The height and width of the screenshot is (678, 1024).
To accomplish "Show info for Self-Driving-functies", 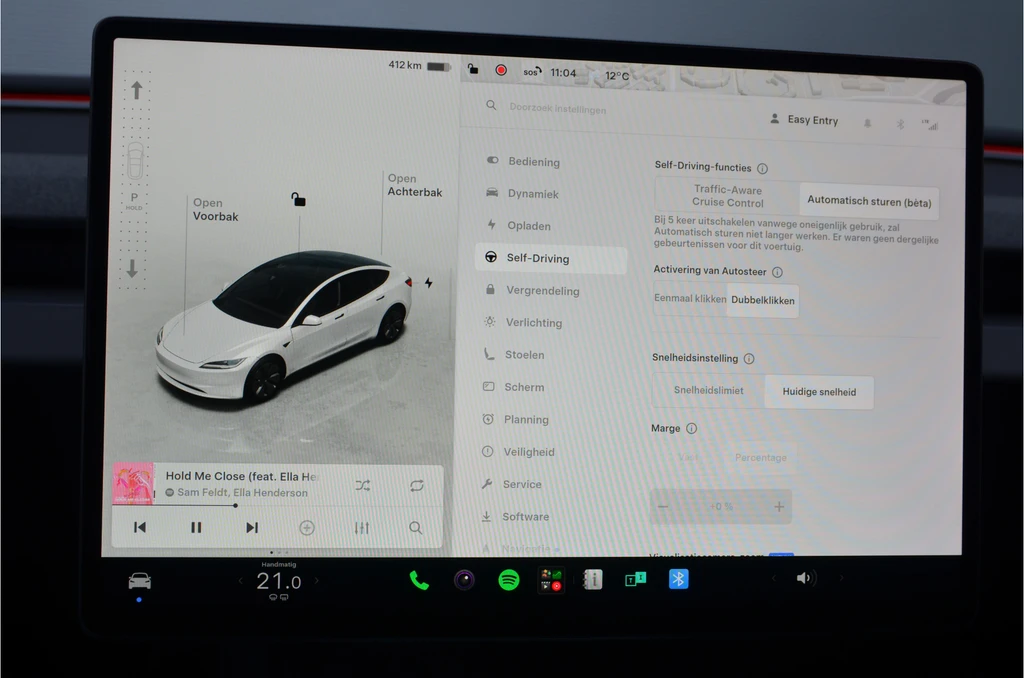I will [x=762, y=169].
